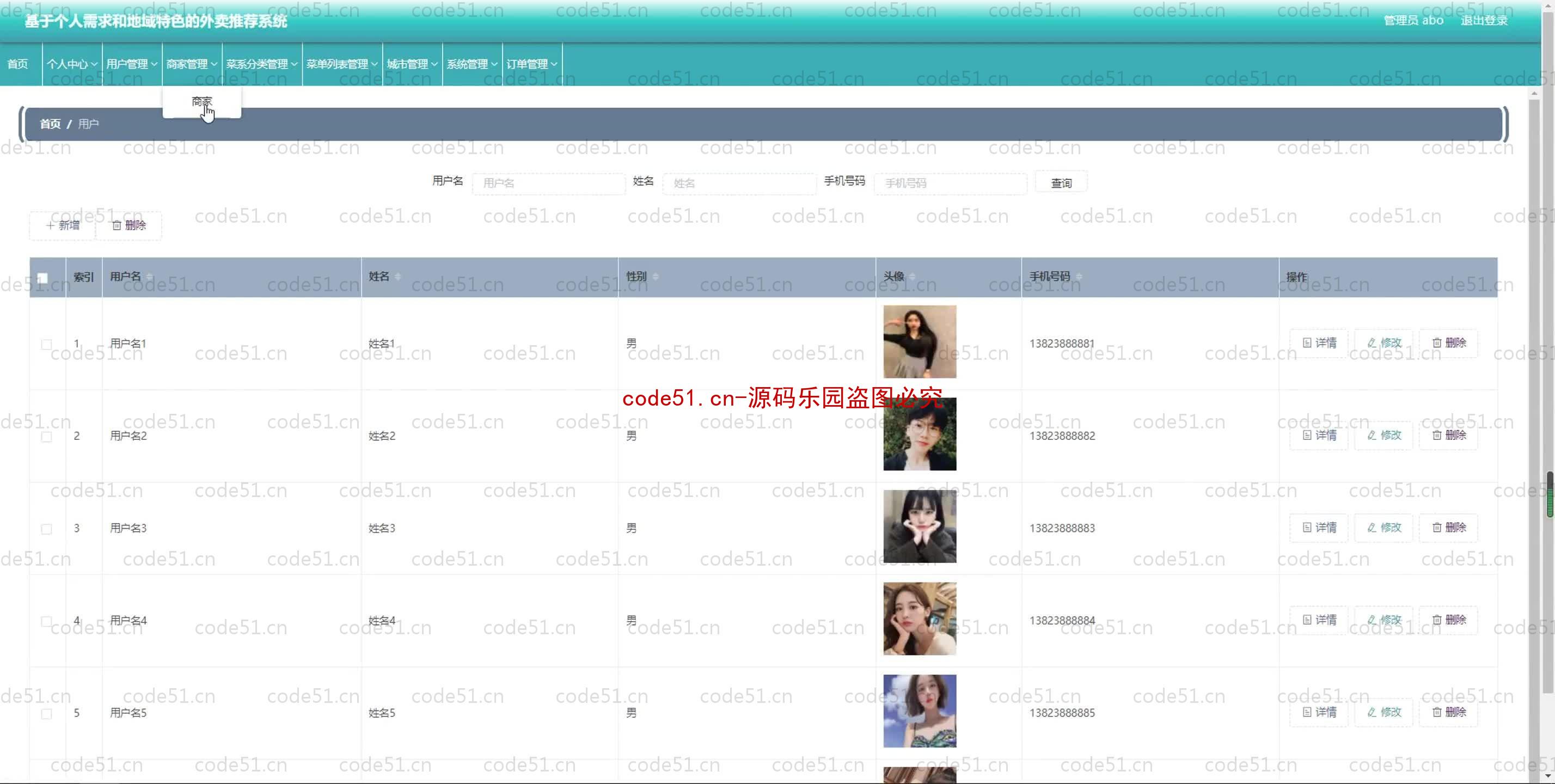Select 商家 from the dropdown submenu
The height and width of the screenshot is (784, 1555).
(201, 101)
